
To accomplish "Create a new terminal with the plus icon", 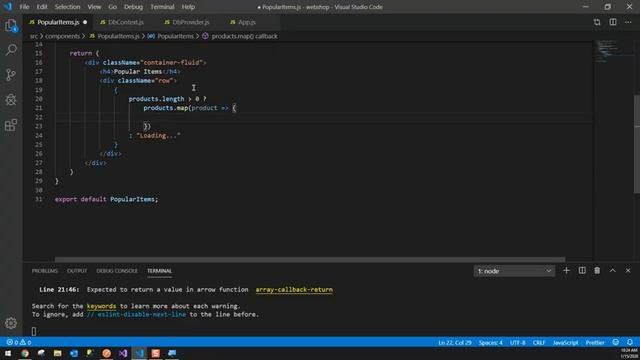I will pos(566,271).
